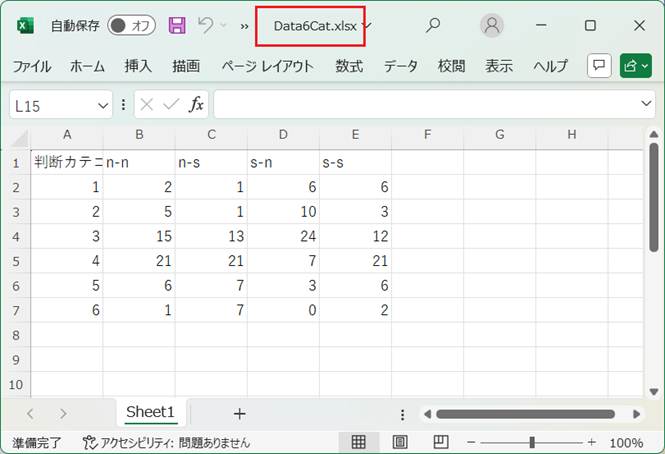Add a new sheet with plus icon
Viewport: 665px width, 454px height.
tap(239, 413)
